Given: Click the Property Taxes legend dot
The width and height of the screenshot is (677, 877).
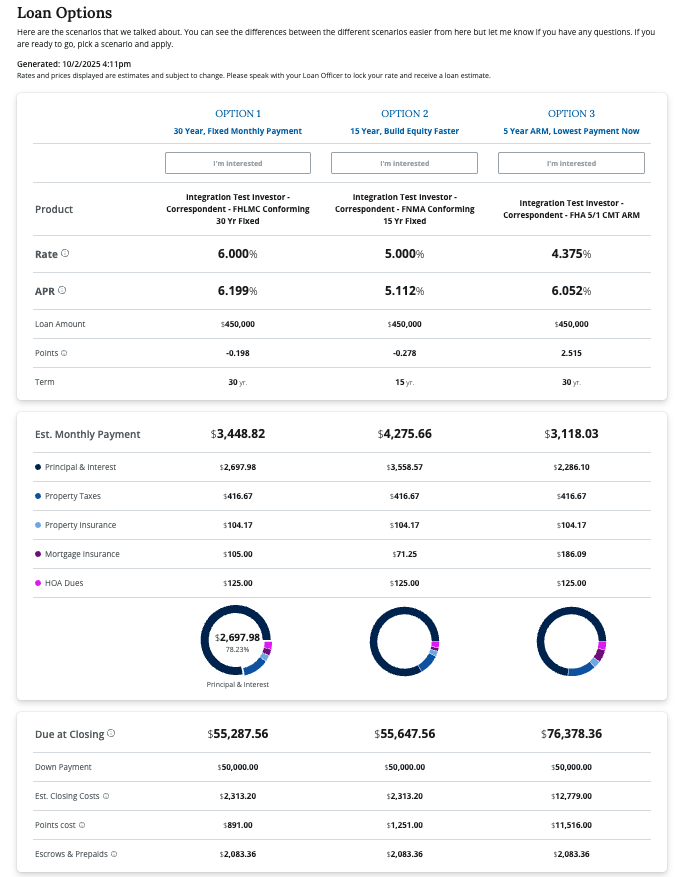Looking at the screenshot, I should pos(38,496).
